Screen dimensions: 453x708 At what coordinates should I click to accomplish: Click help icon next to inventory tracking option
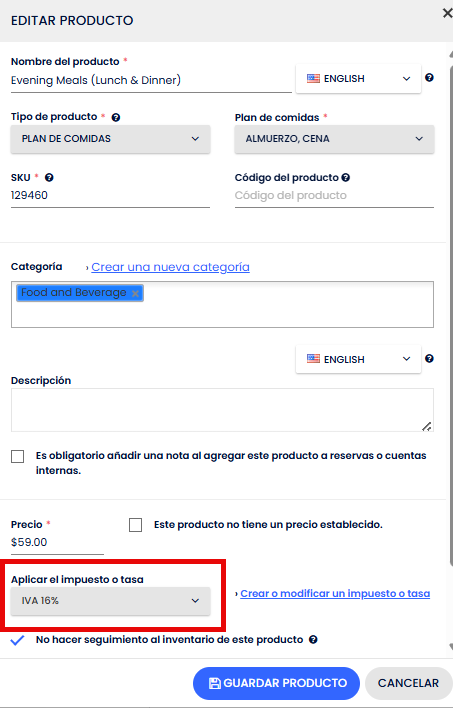click(313, 639)
